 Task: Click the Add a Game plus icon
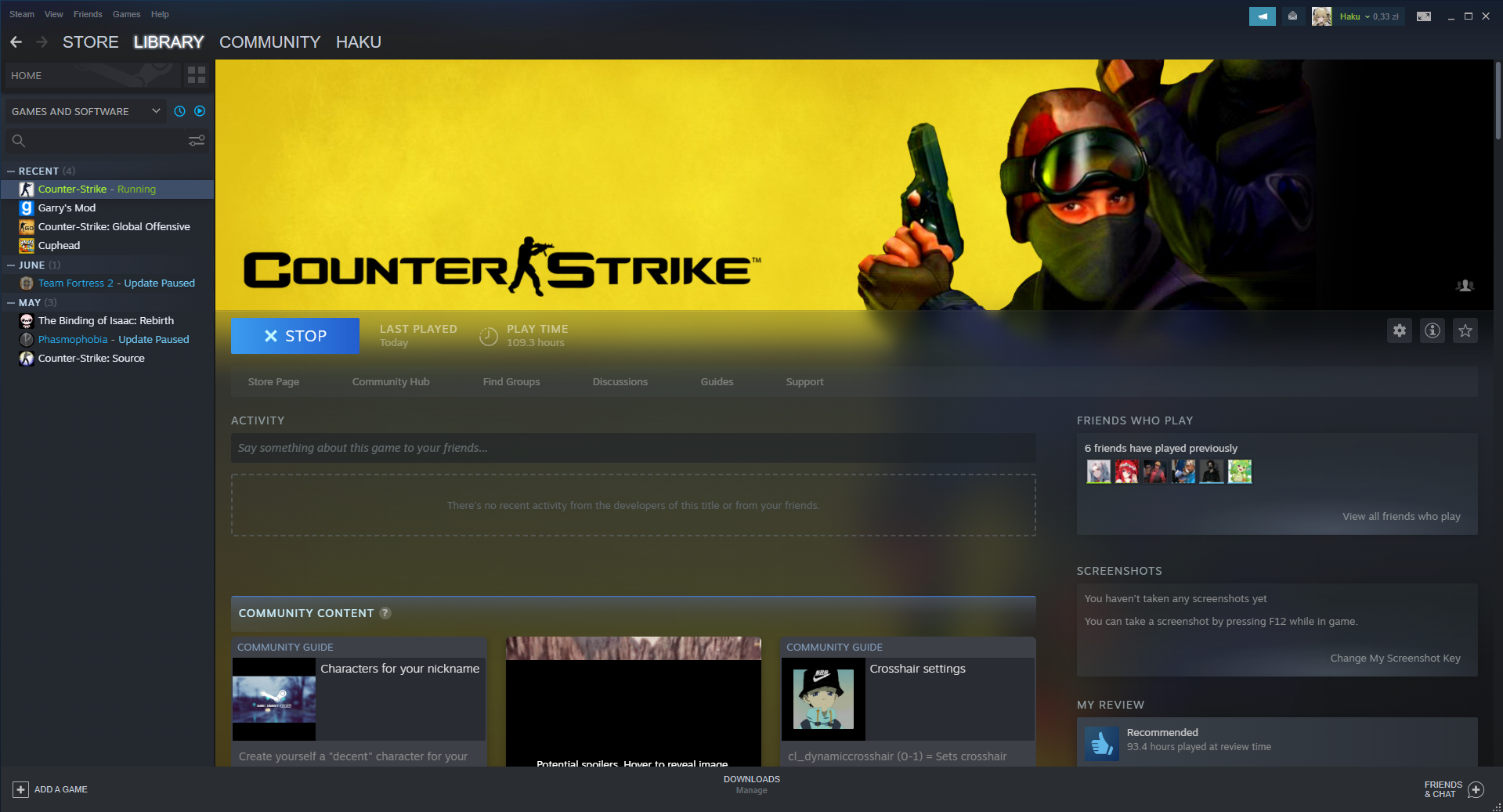[x=21, y=789]
